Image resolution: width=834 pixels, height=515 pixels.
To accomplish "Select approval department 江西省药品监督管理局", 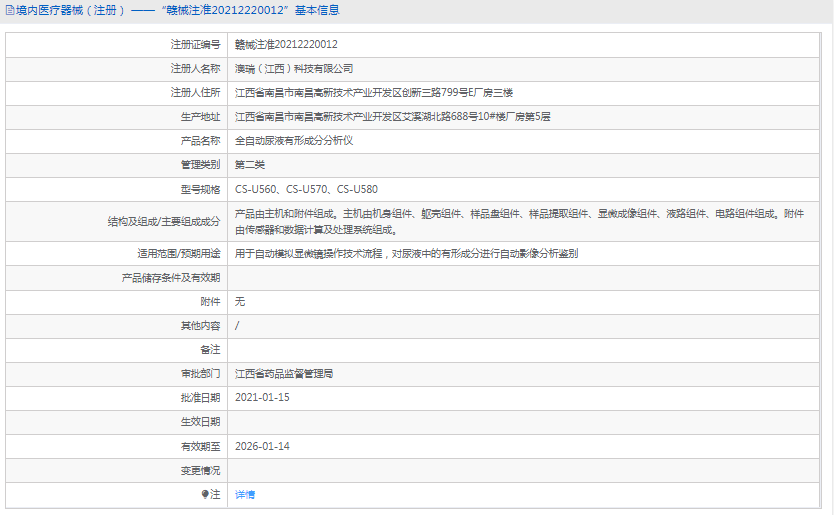I will (284, 374).
